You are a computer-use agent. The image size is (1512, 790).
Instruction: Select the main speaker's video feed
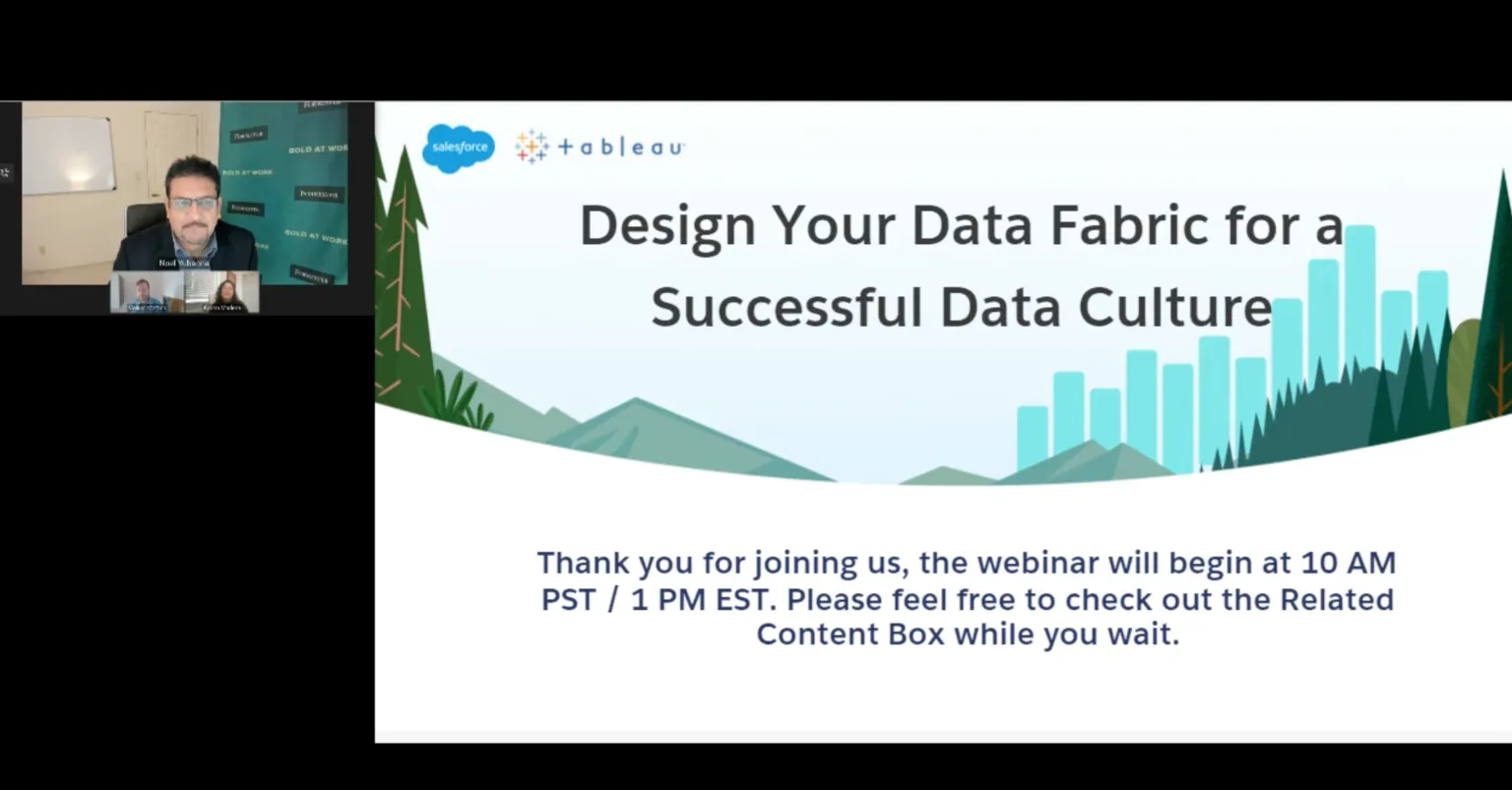(x=187, y=197)
